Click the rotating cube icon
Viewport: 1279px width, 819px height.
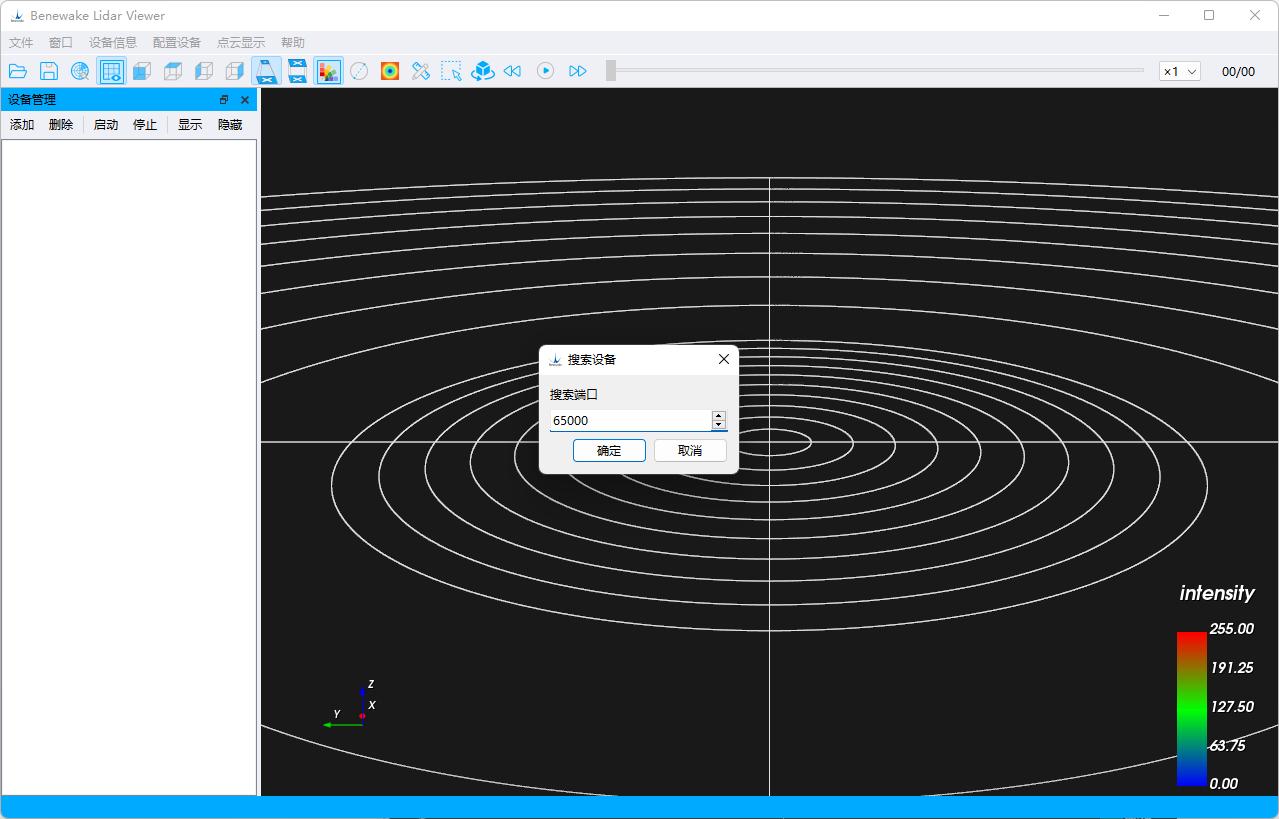click(483, 71)
